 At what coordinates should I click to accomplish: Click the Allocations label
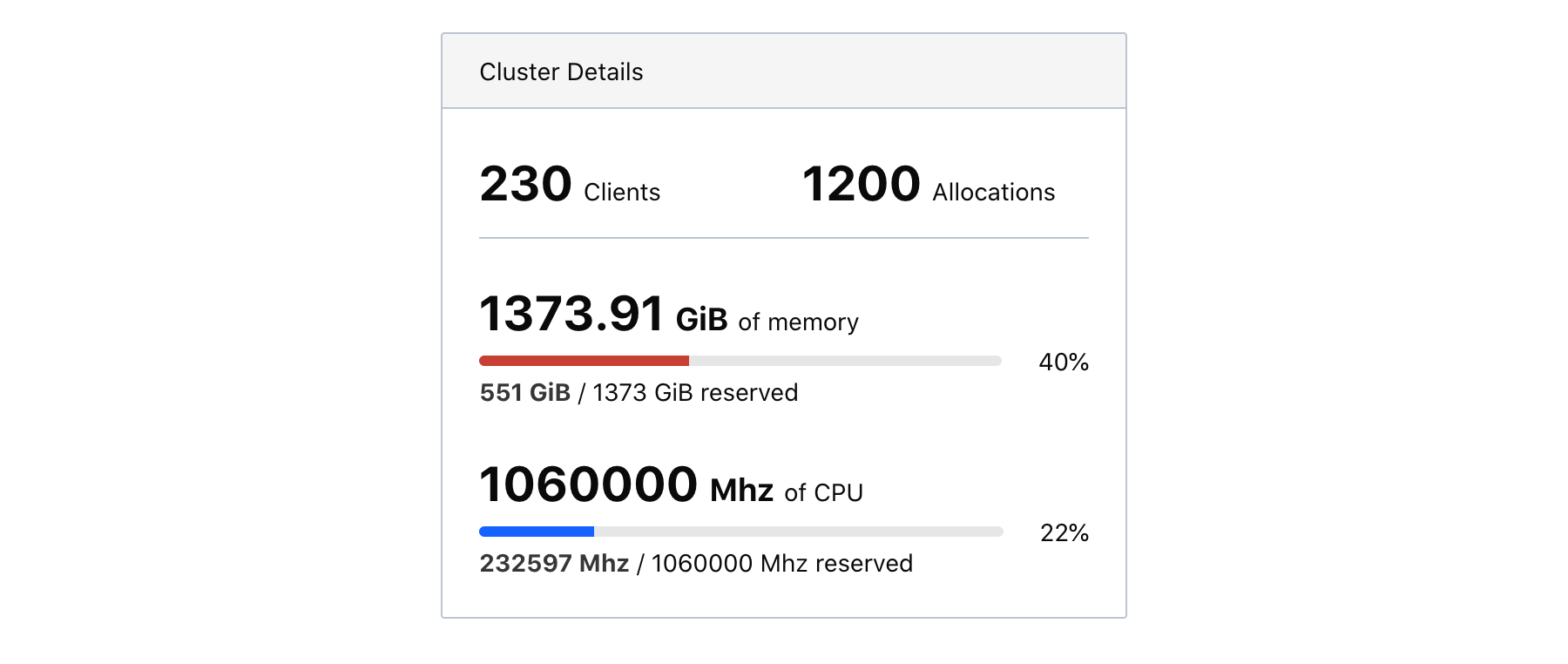pyautogui.click(x=993, y=193)
